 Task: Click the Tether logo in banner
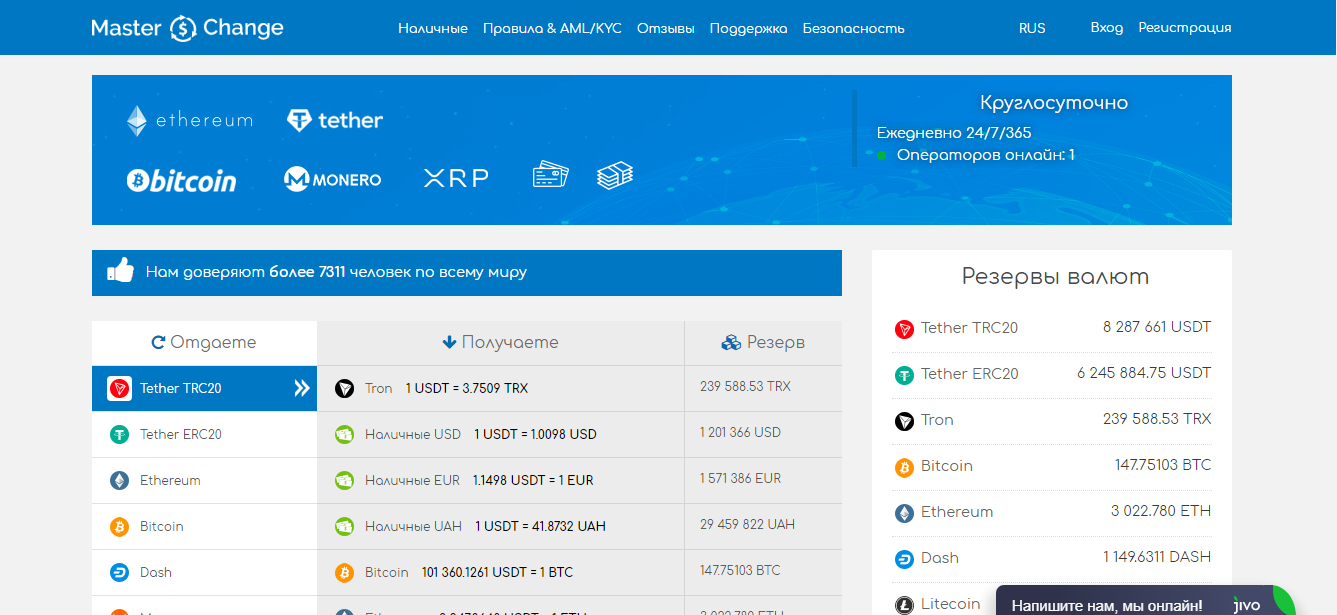(335, 121)
